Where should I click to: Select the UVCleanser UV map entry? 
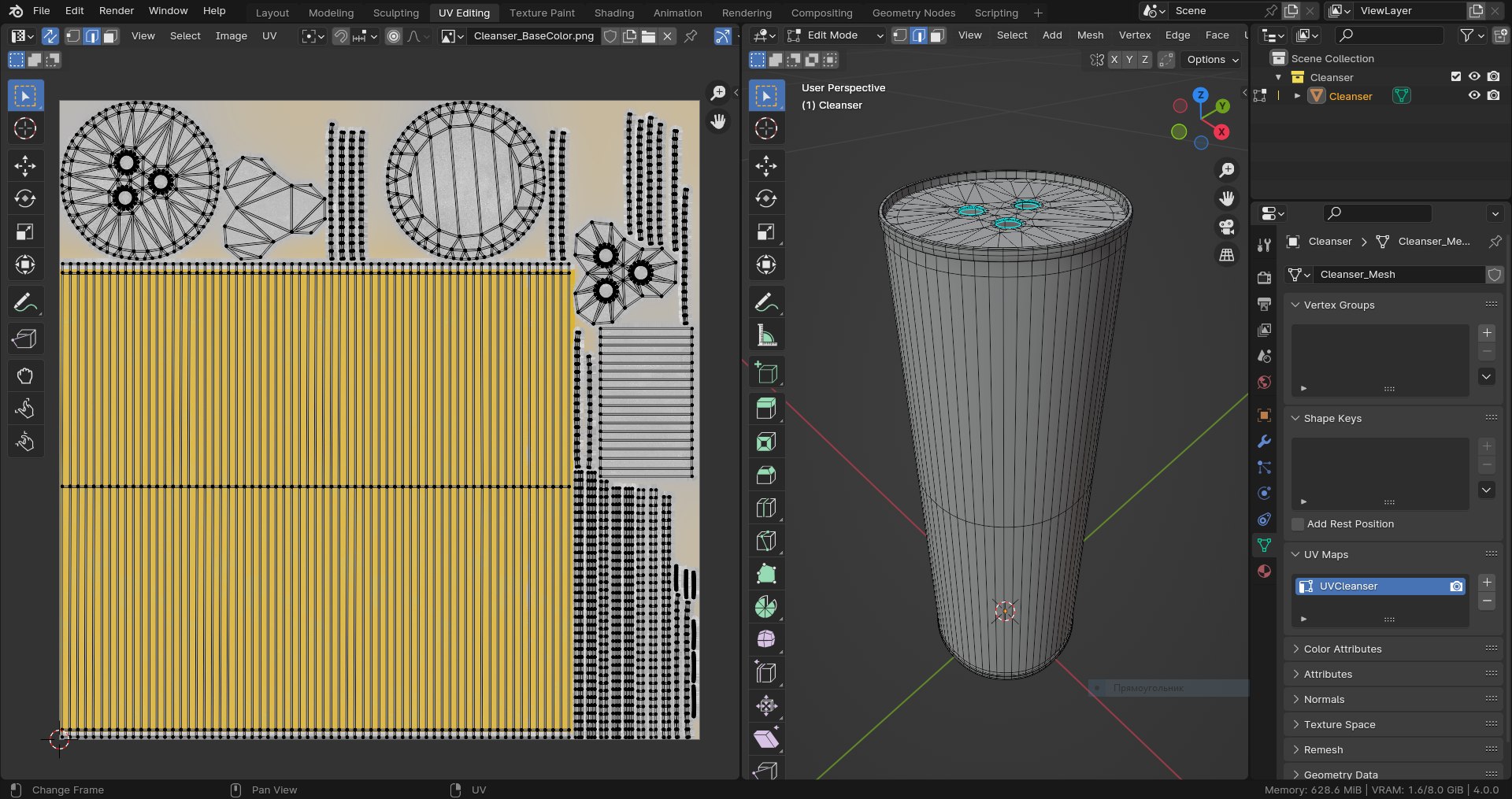point(1380,586)
